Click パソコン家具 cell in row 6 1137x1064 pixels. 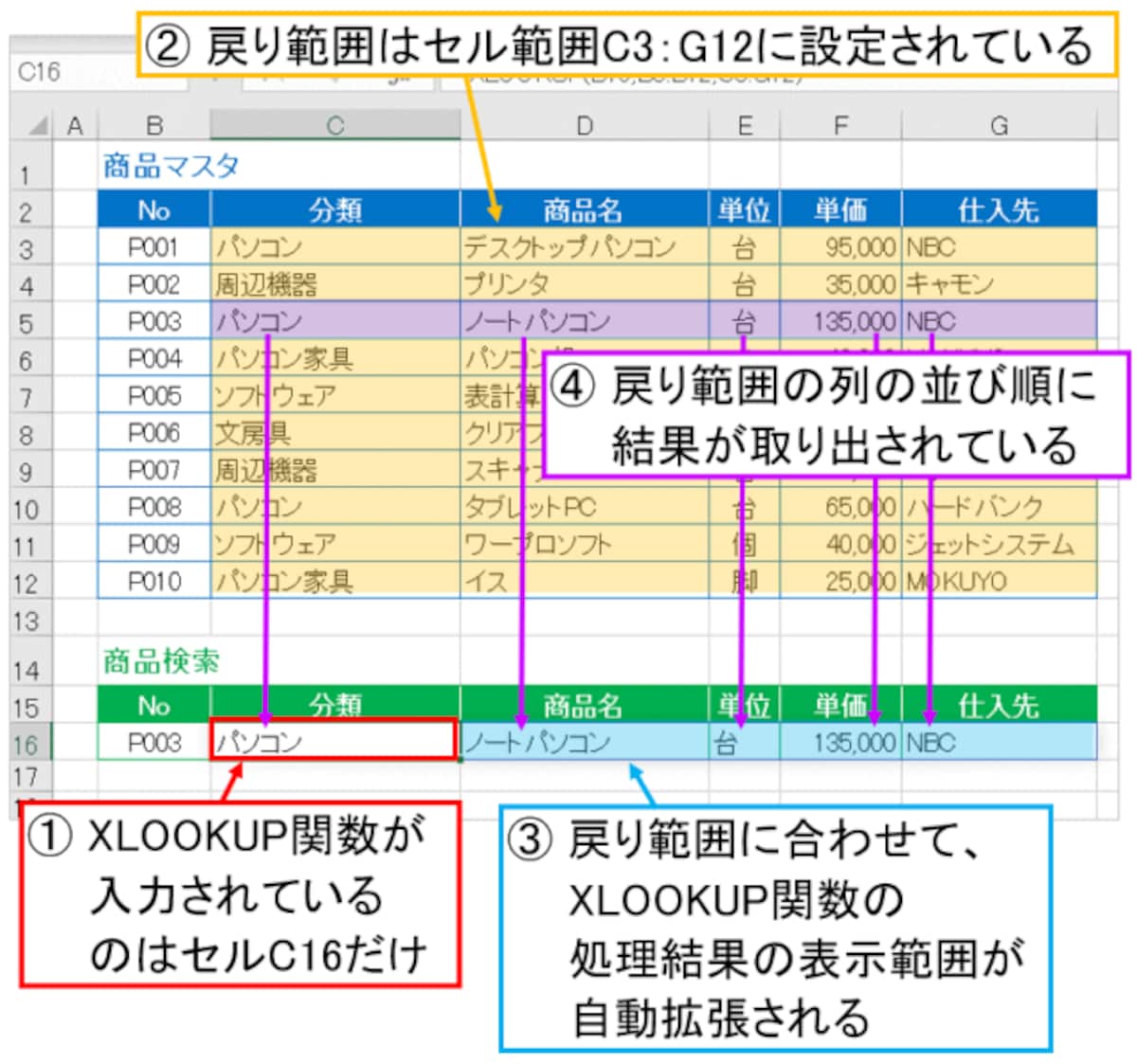tap(335, 358)
